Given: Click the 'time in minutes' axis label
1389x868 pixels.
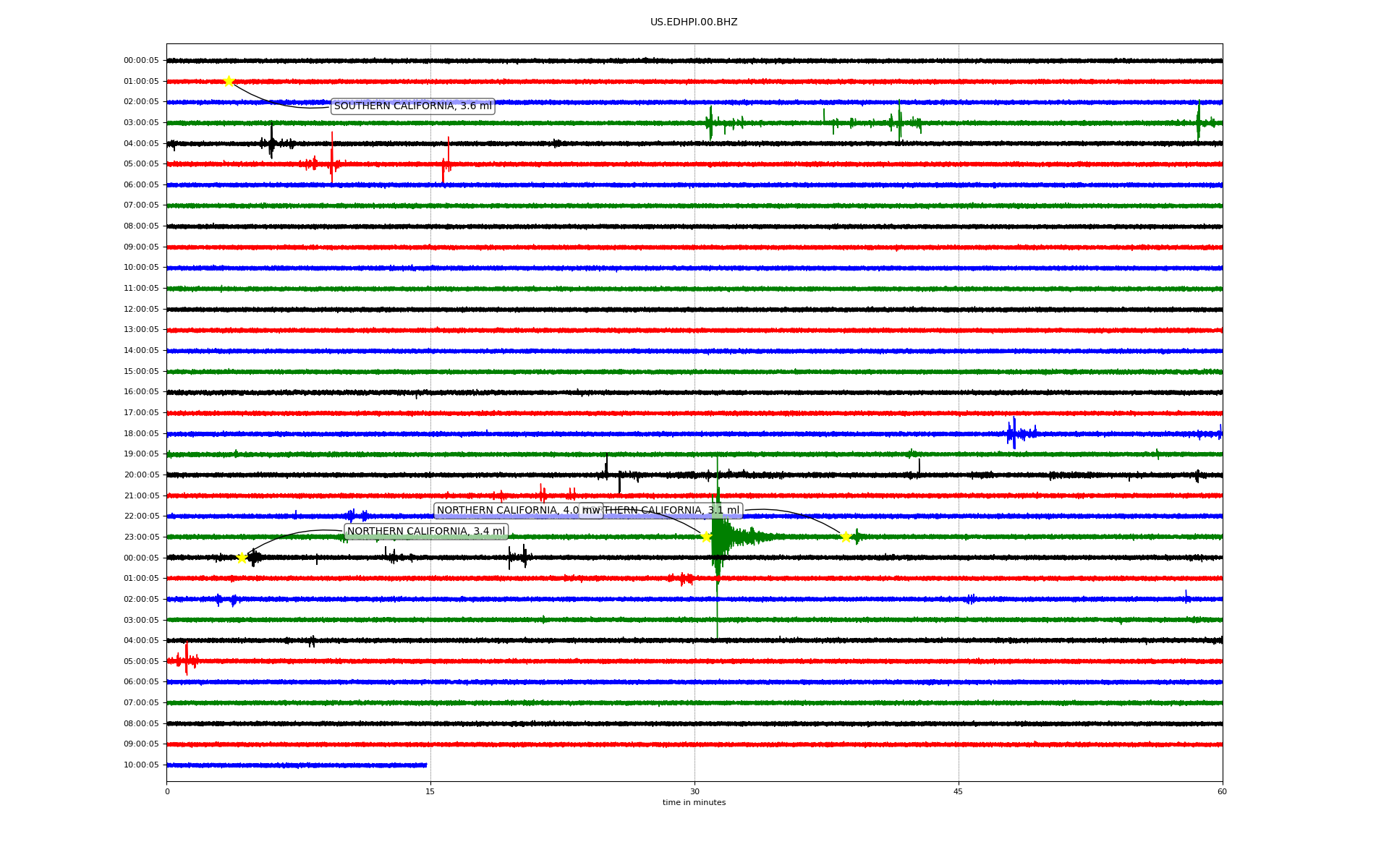Looking at the screenshot, I should point(693,802).
